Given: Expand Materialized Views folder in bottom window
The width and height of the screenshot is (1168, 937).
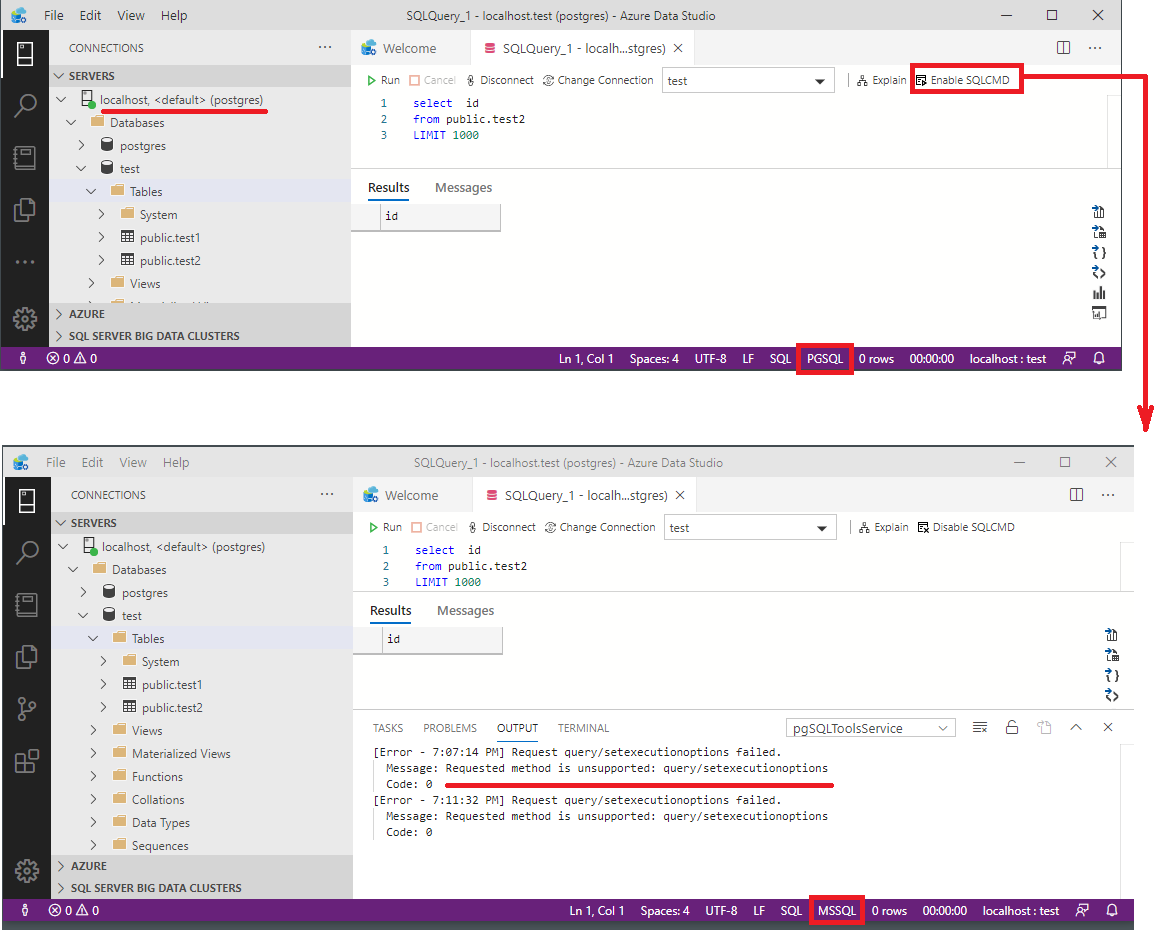Looking at the screenshot, I should click(x=93, y=753).
